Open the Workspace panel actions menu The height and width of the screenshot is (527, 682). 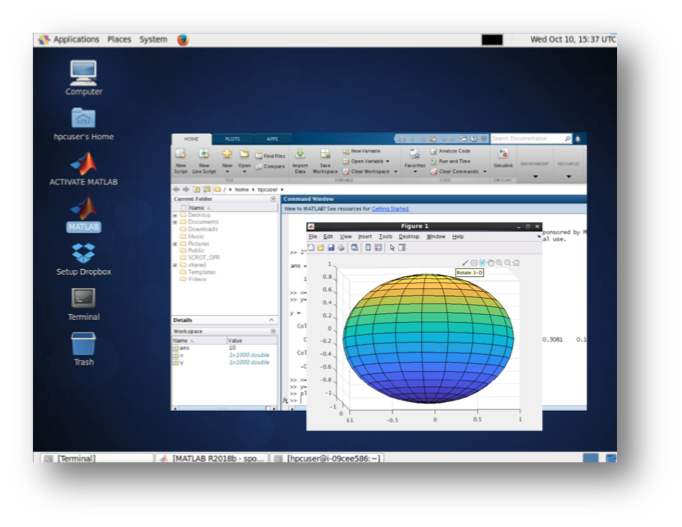273,331
